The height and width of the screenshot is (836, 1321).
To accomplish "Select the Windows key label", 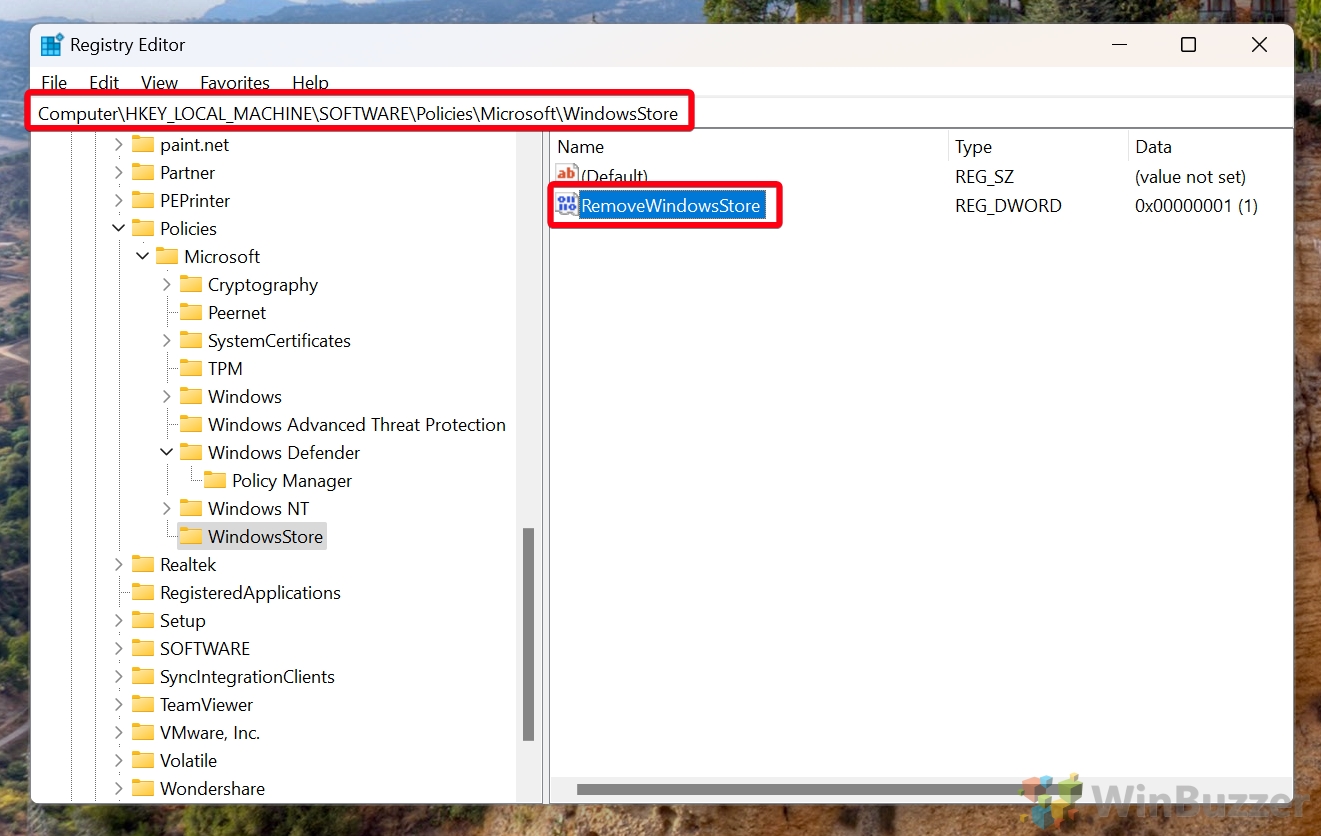I will pyautogui.click(x=245, y=397).
